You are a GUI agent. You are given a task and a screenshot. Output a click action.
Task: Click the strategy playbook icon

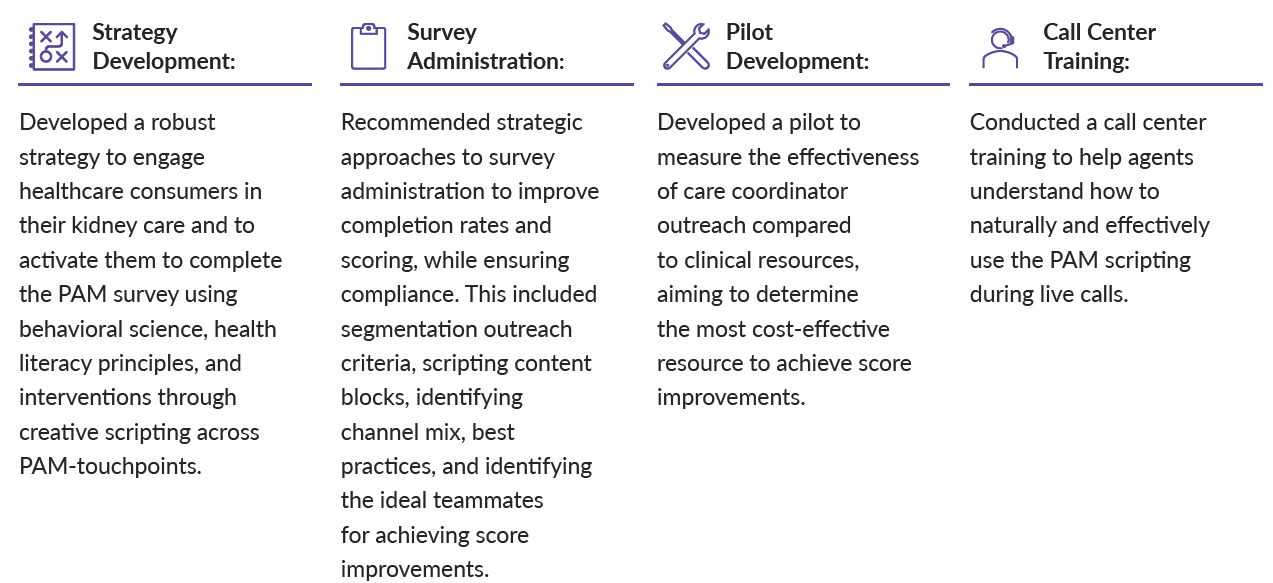pos(49,47)
